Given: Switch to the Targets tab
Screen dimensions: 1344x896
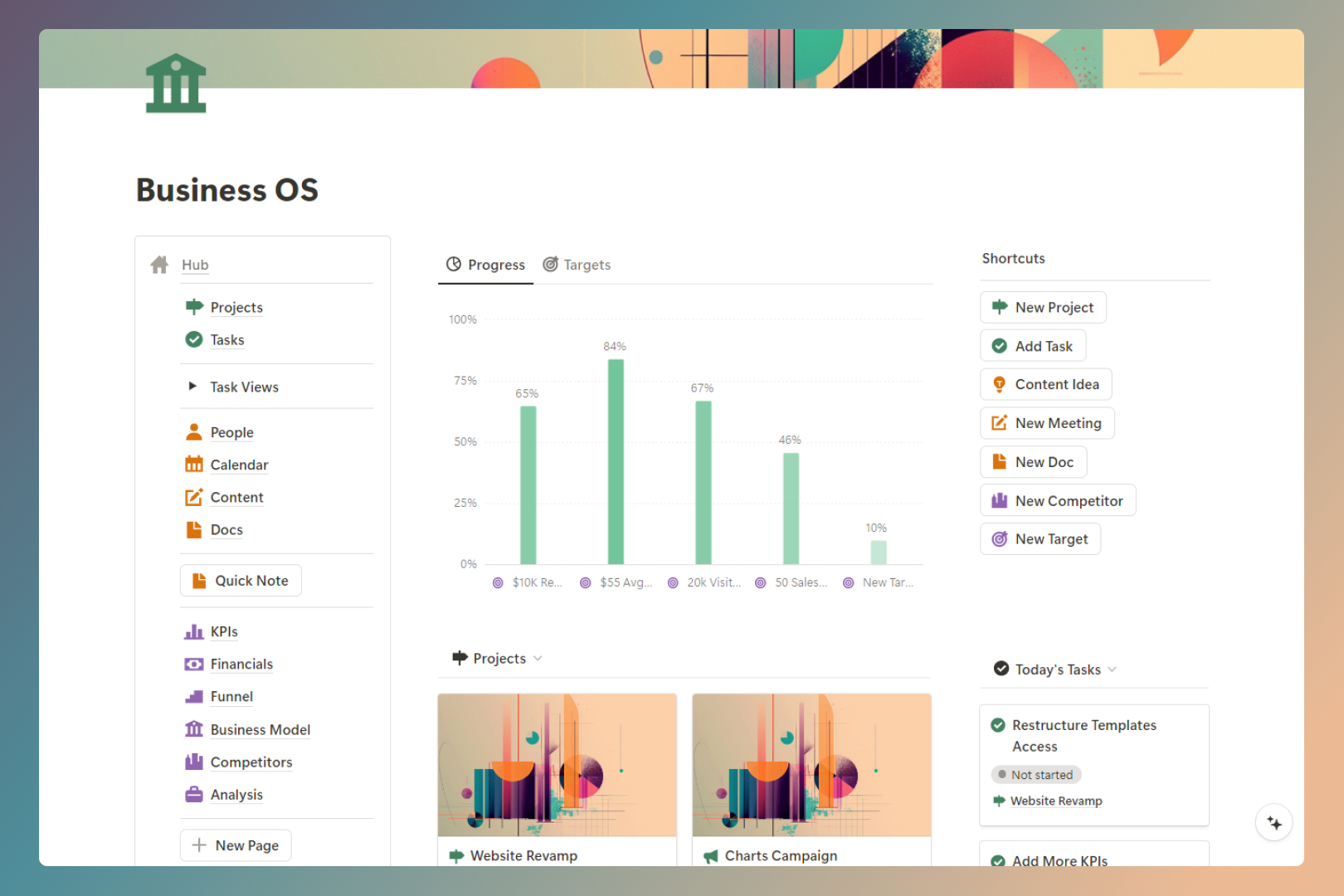Looking at the screenshot, I should 577,265.
